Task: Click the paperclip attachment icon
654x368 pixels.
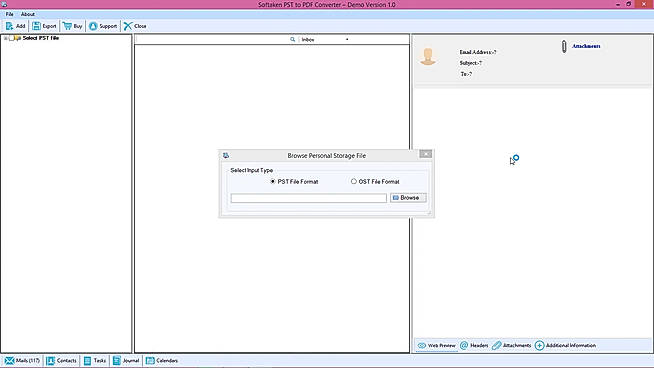Action: click(564, 46)
